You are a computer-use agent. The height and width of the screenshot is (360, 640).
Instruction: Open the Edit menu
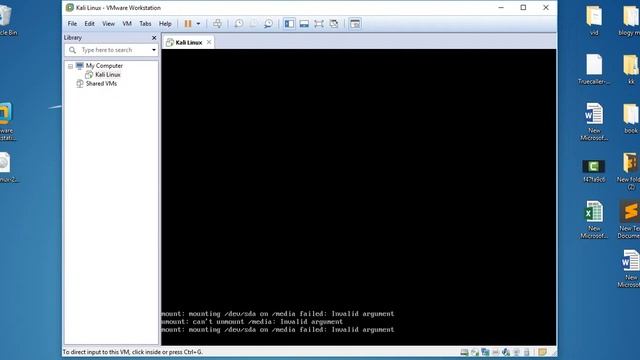pyautogui.click(x=89, y=24)
